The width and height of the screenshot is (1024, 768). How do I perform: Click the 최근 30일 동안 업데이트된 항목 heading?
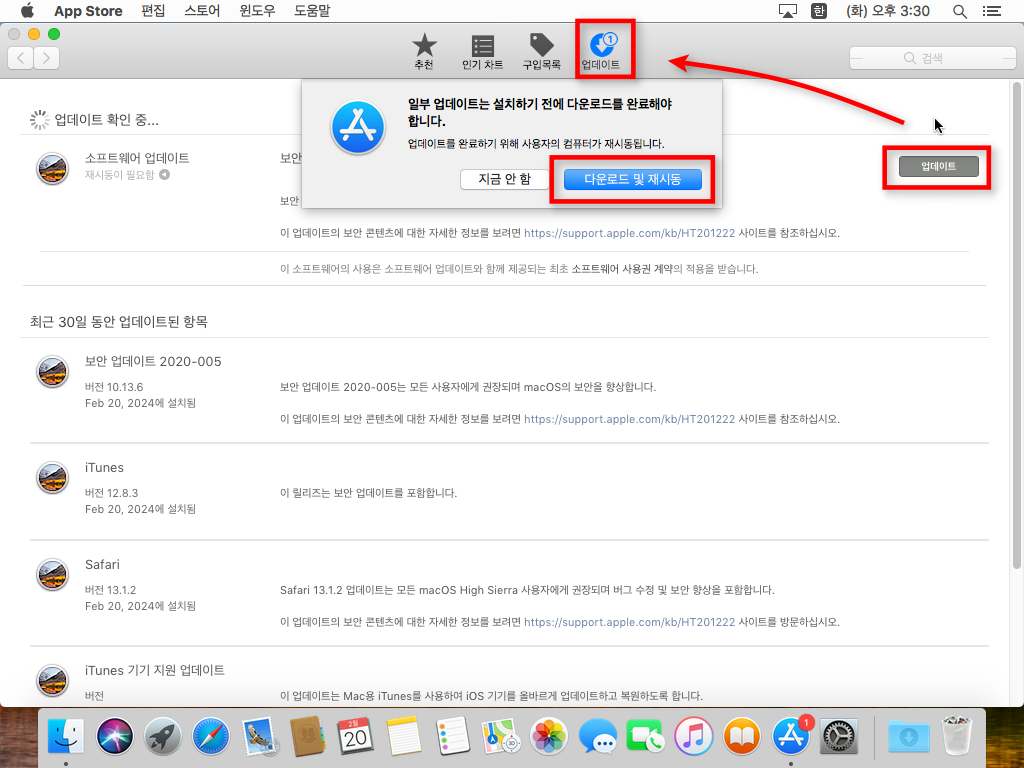(119, 322)
